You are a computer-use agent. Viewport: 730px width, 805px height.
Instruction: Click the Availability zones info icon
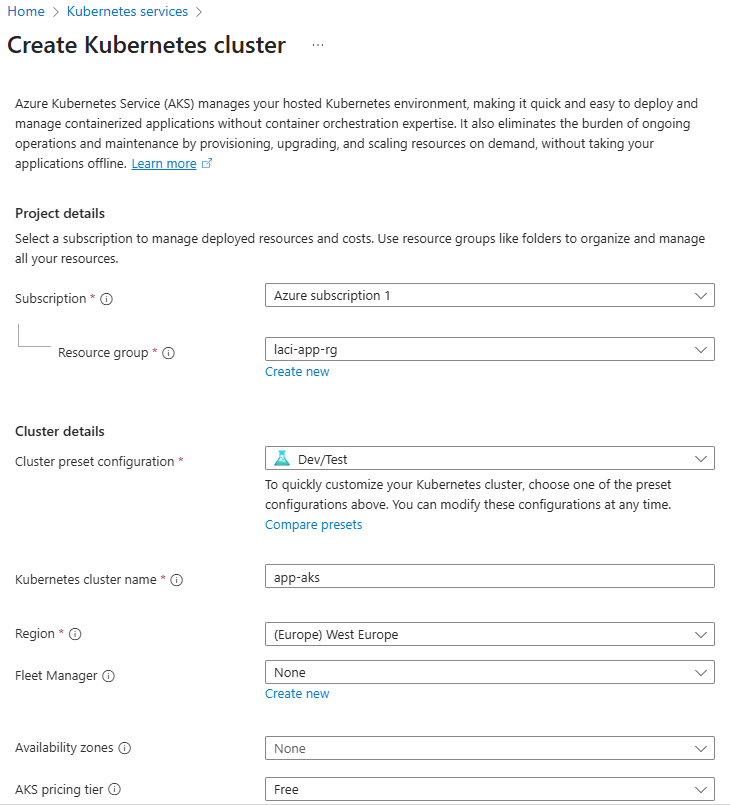(x=125, y=748)
